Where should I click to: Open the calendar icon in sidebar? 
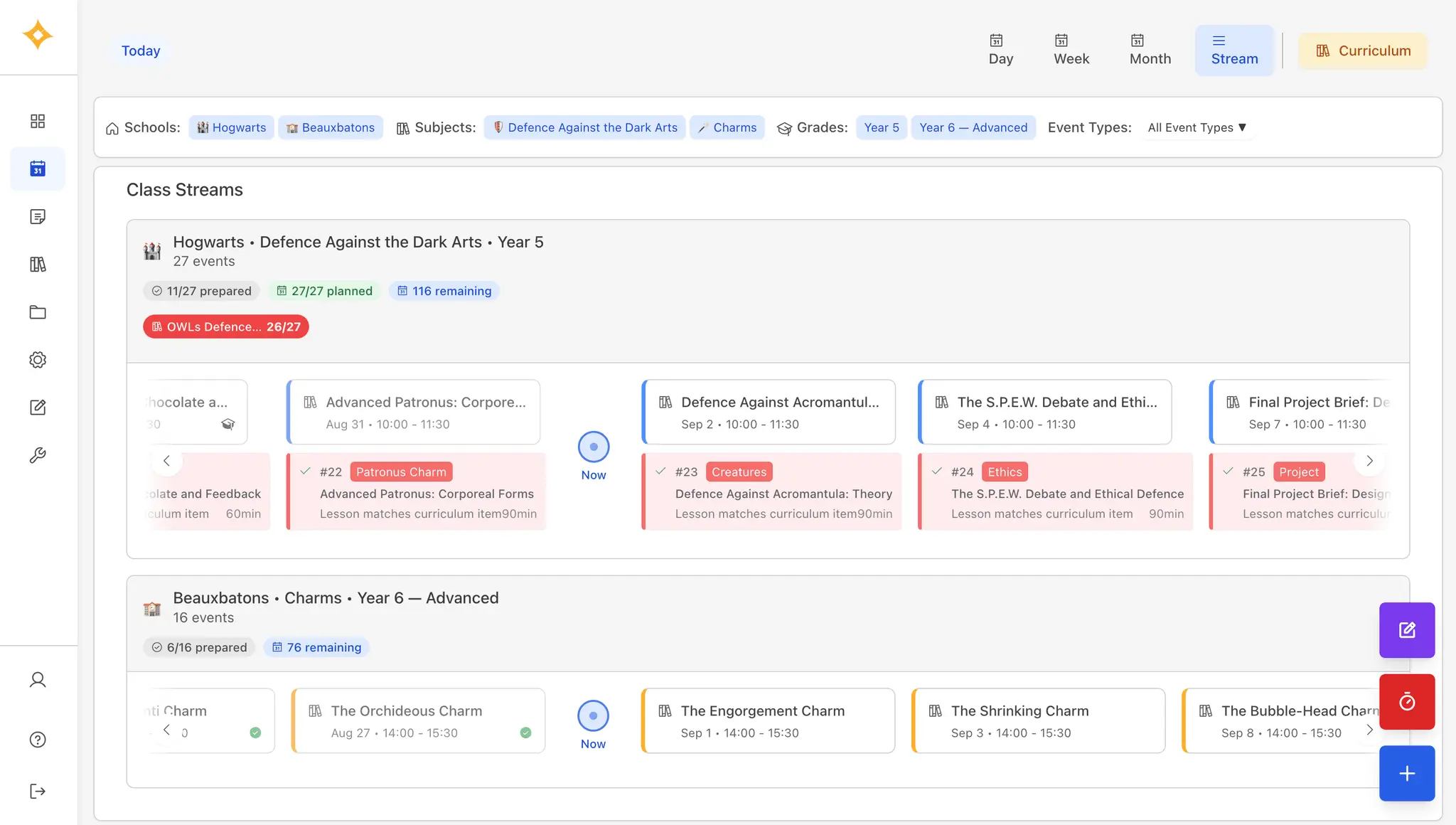tap(38, 169)
